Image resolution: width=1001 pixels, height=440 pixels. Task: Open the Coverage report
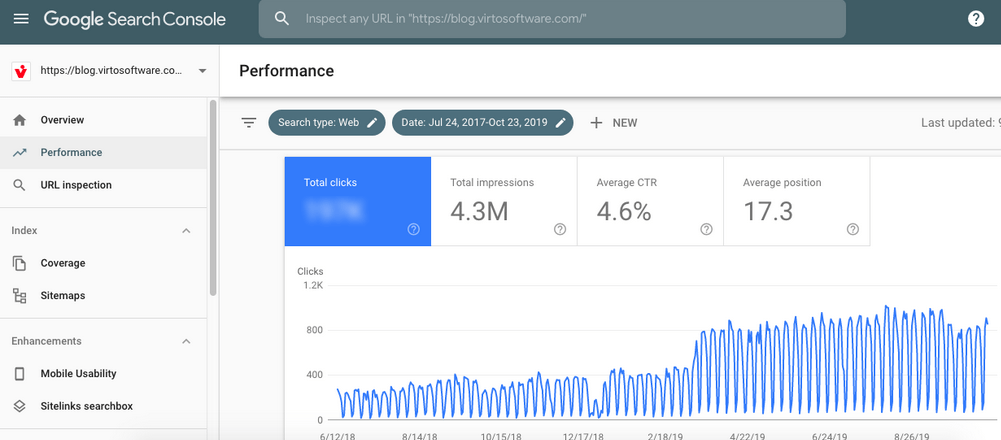pos(103,263)
